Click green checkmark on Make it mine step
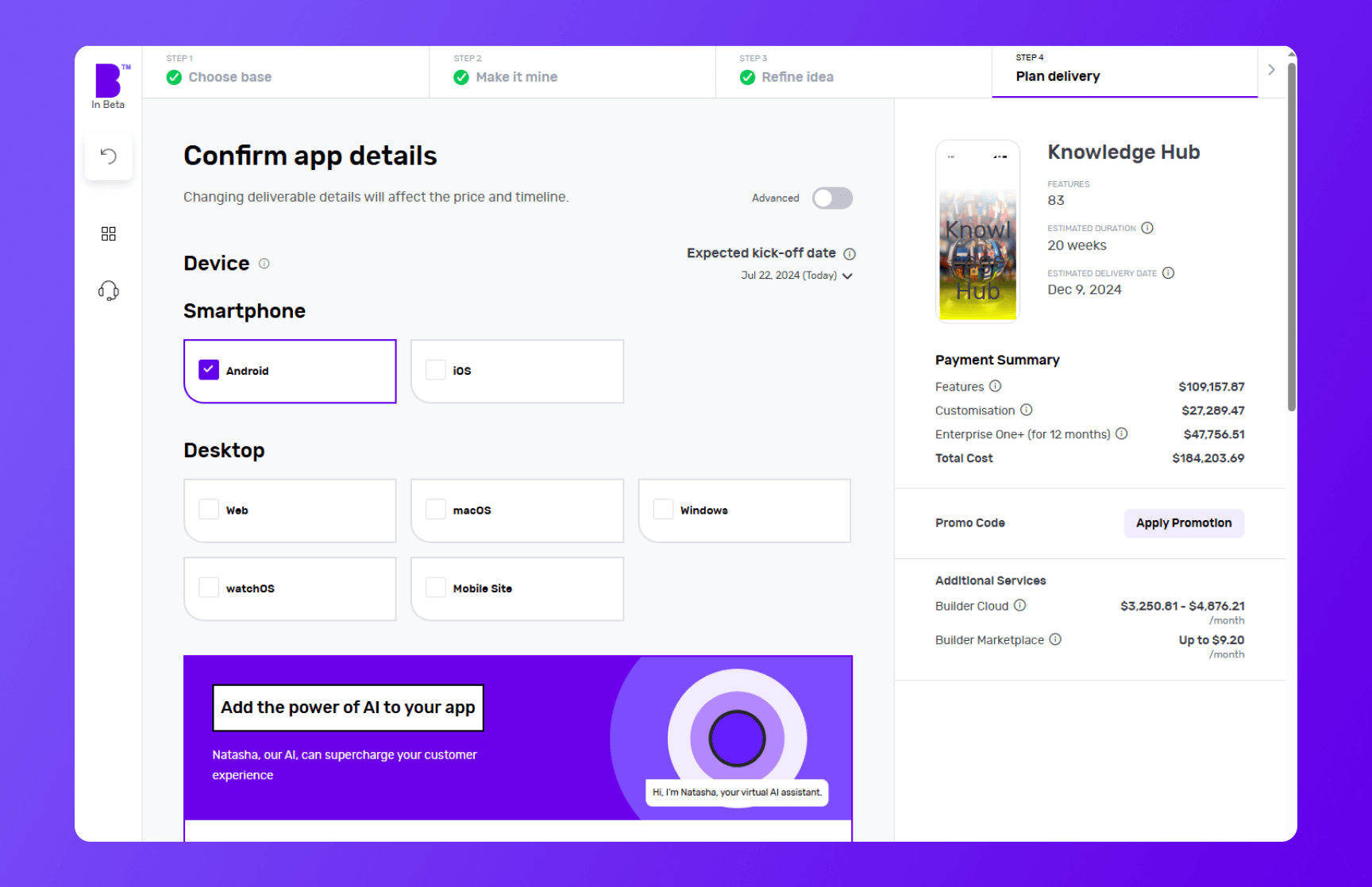Viewport: 1372px width, 887px height. click(461, 77)
